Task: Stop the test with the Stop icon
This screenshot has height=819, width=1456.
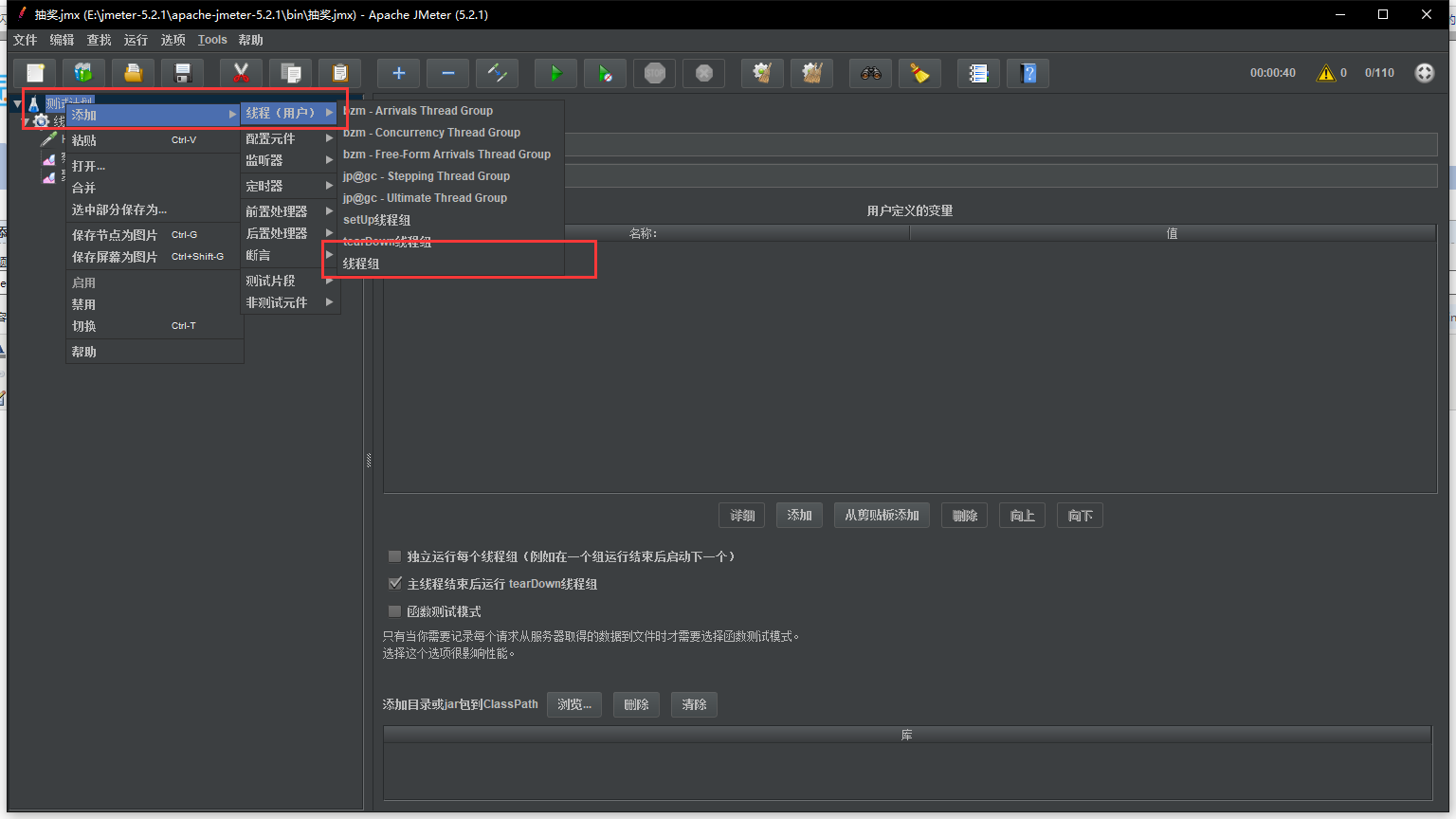Action: (655, 73)
